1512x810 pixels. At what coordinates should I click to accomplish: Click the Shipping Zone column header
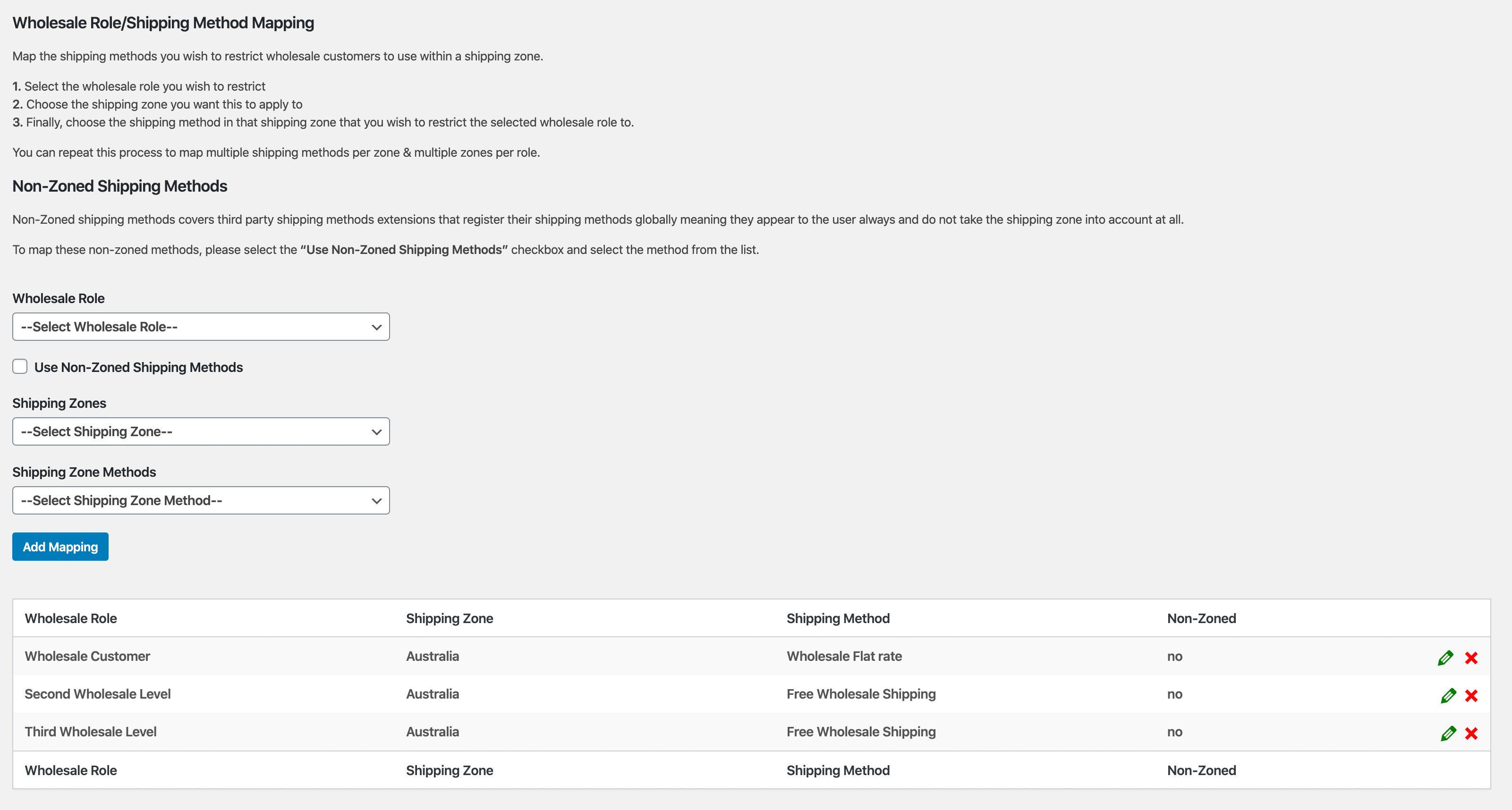tap(449, 618)
